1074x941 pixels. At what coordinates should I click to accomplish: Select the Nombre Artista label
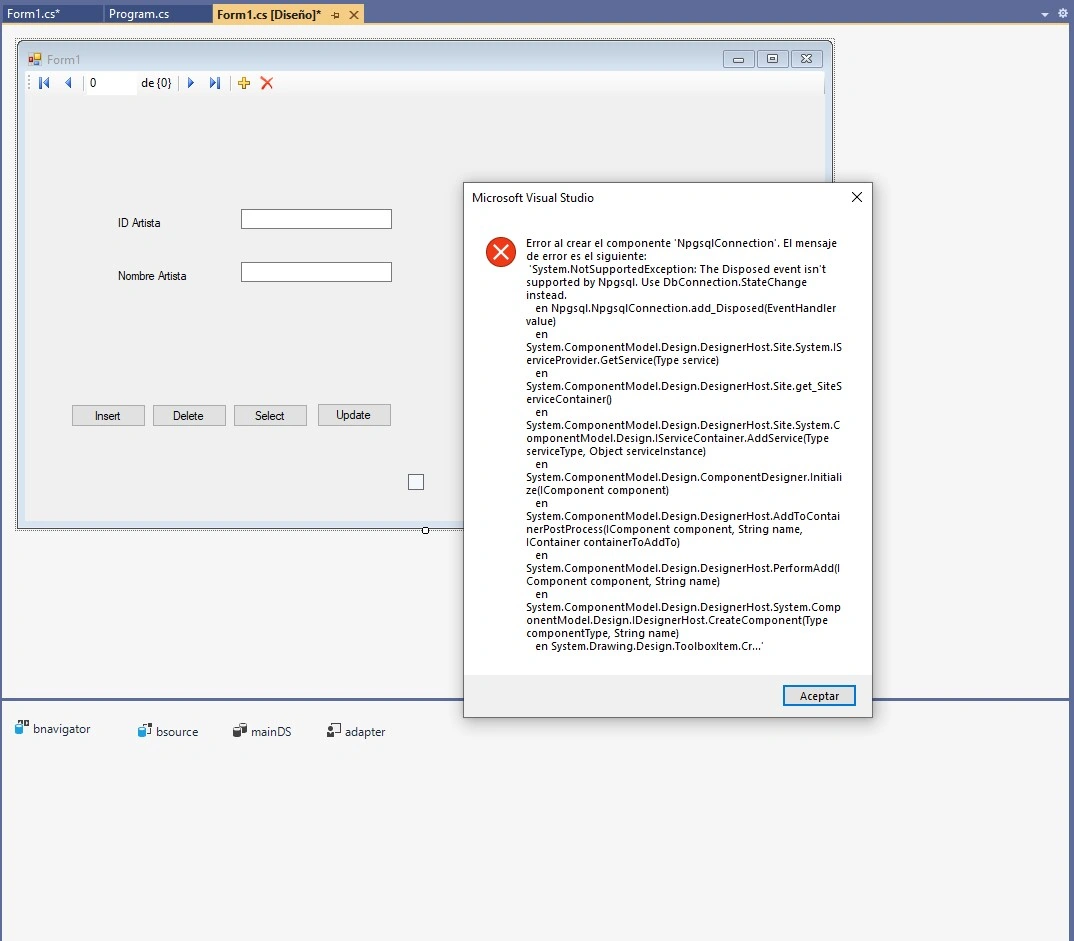click(152, 276)
